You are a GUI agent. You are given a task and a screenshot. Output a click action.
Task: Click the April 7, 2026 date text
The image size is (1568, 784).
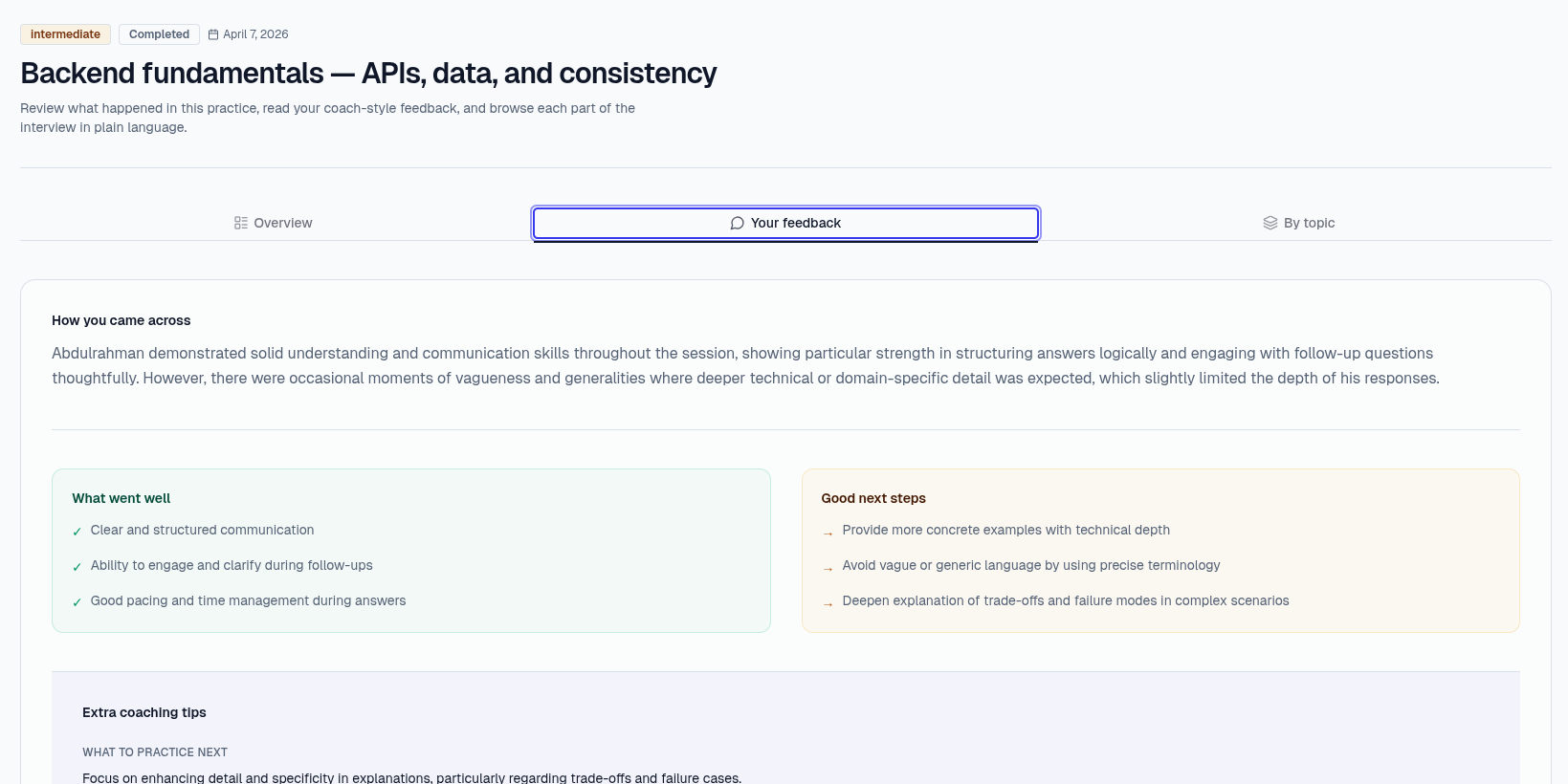tap(255, 34)
